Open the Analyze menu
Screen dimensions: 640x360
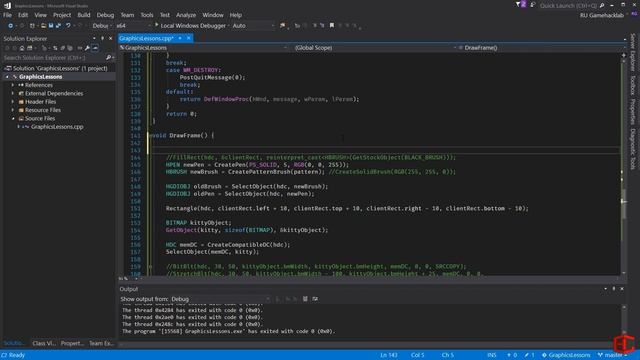tap(186, 15)
